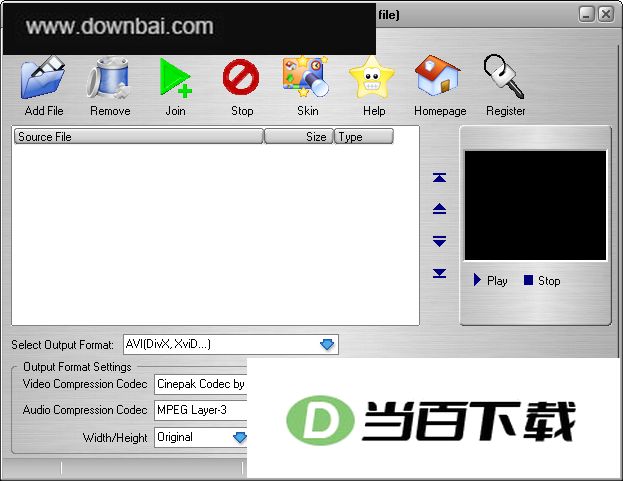Move file to top of list

439,178
